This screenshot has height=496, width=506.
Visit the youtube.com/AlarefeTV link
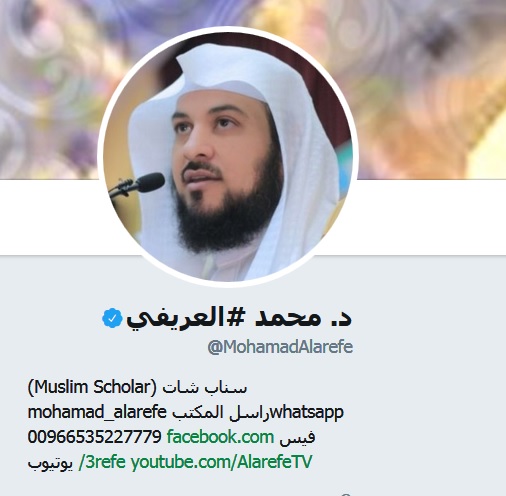[221, 462]
